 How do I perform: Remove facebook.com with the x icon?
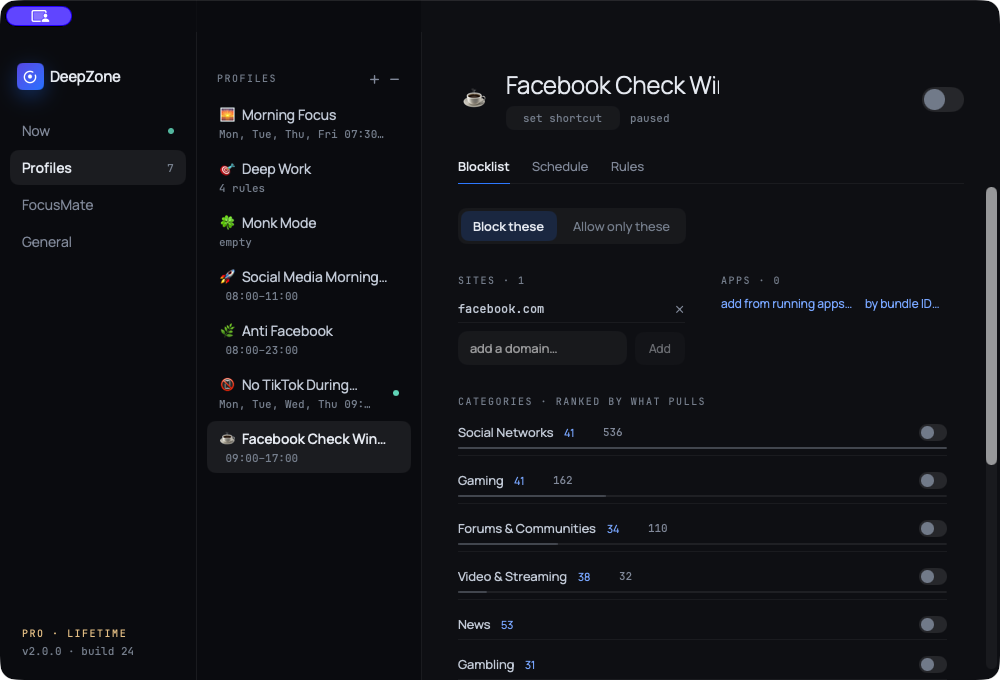679,309
